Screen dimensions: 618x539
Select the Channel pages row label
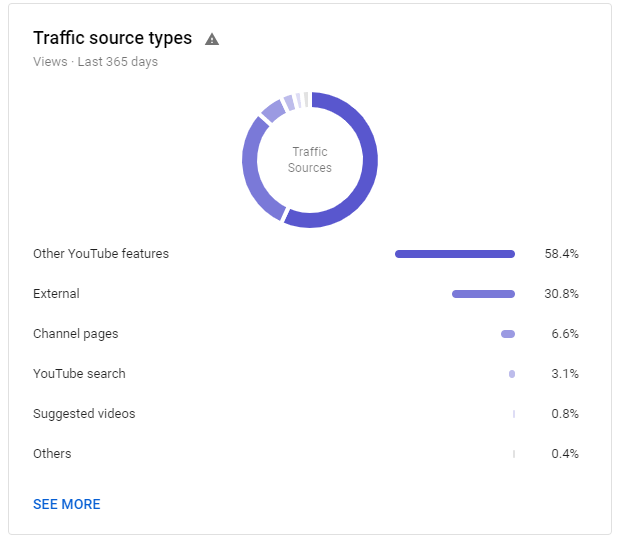[76, 334]
